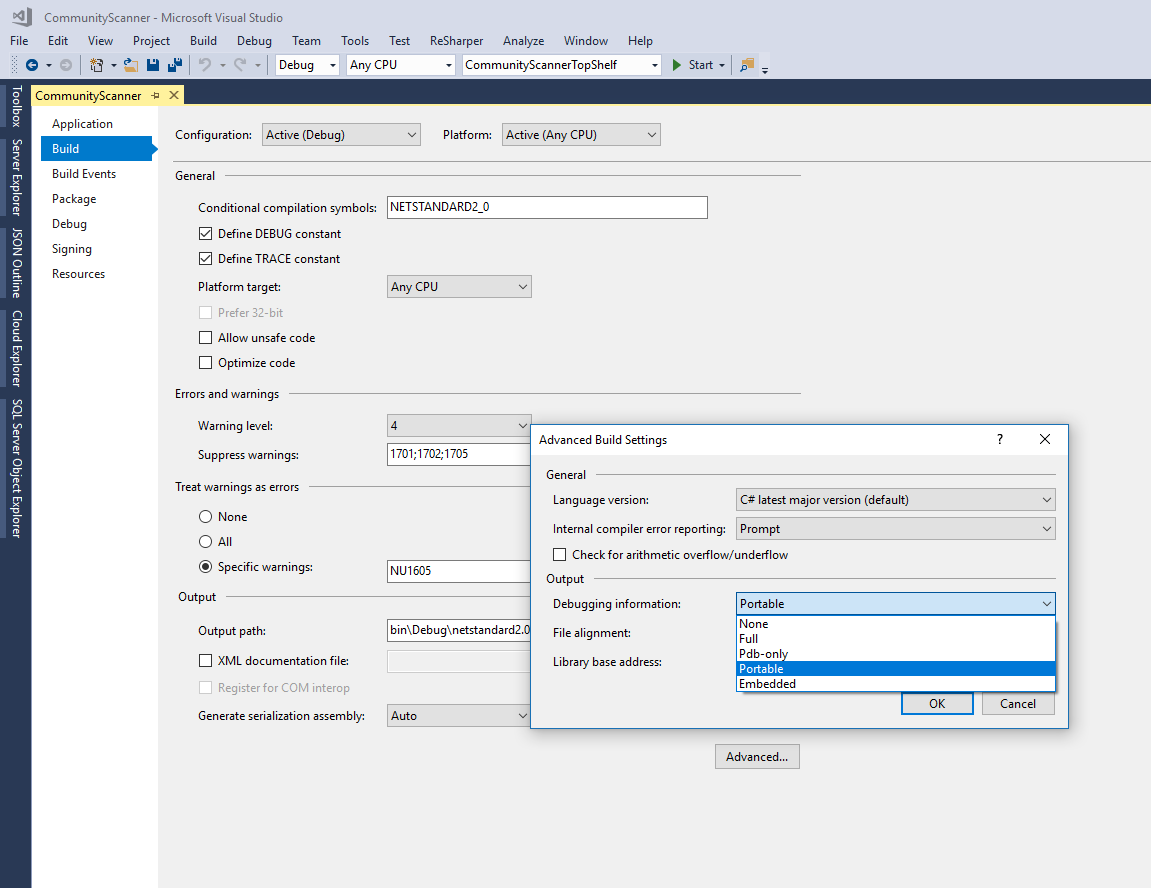Check arithmetic overflow/underflow checkbox
Viewport: 1151px width, 888px height.
click(x=559, y=555)
